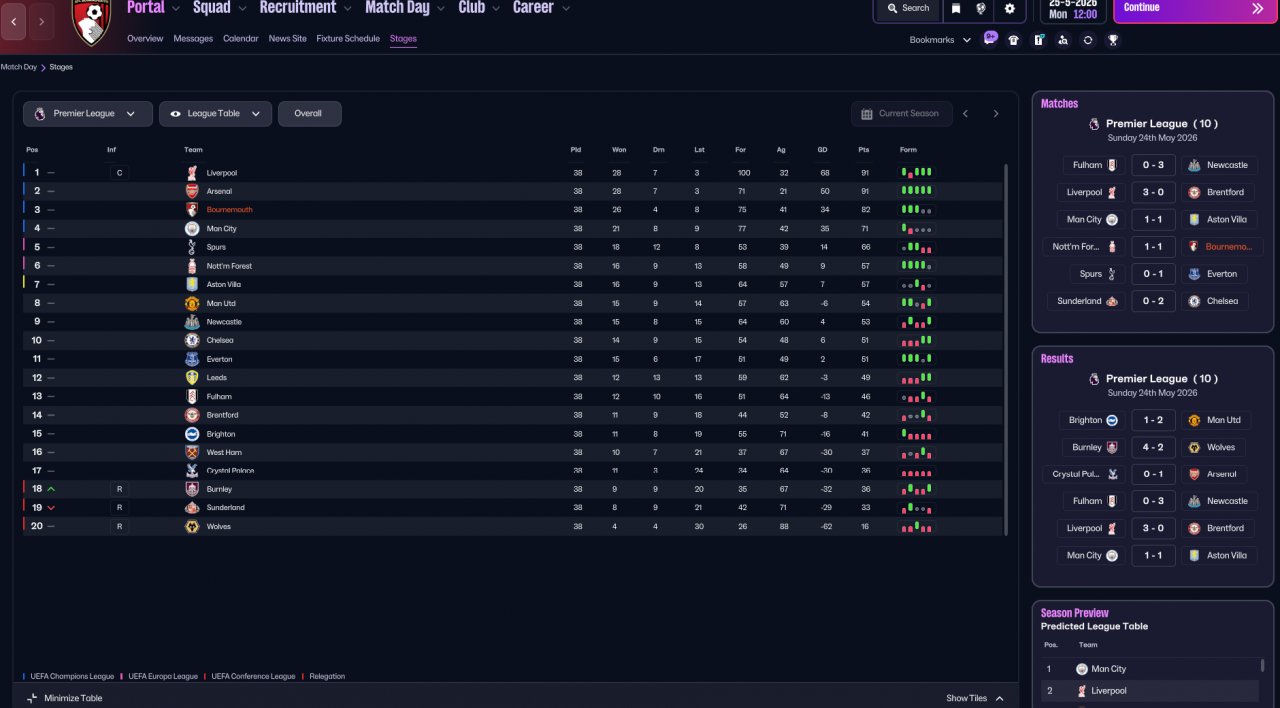
Task: Click the Nott'm Forest team name in table
Action: click(229, 266)
